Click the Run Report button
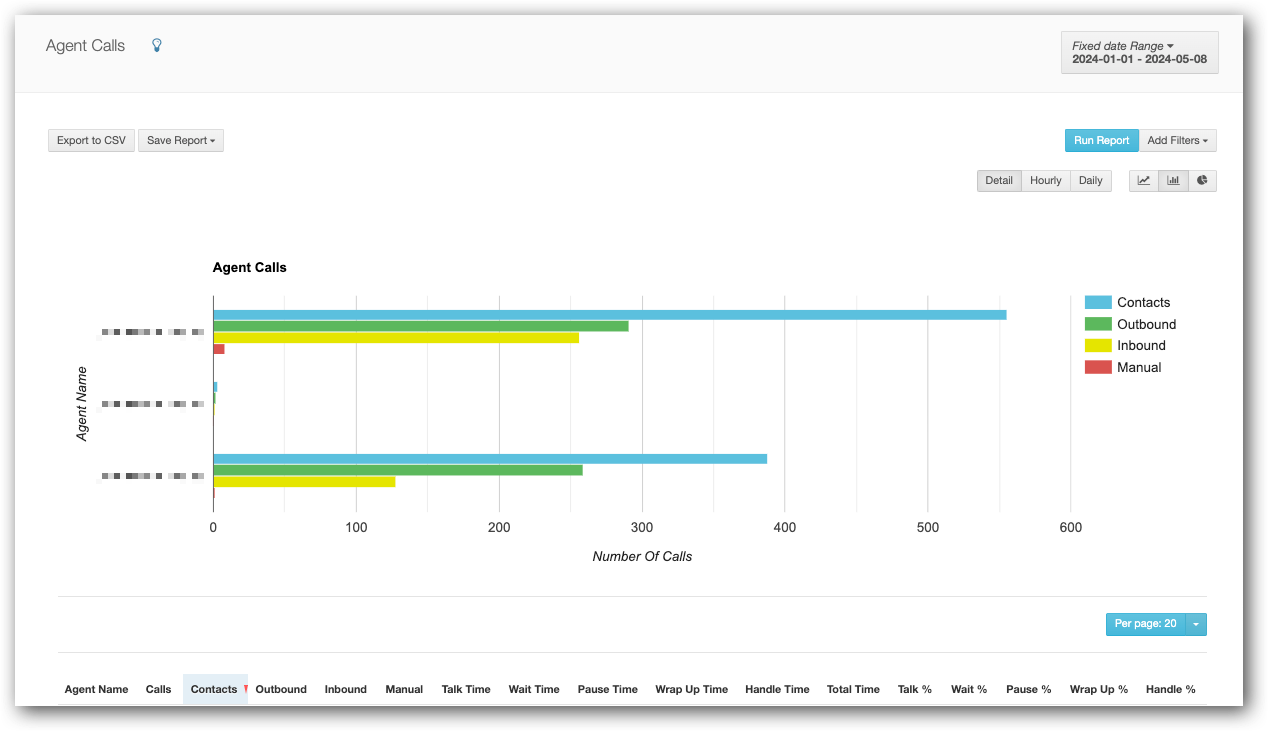Image resolution: width=1268 pixels, height=731 pixels. pos(1101,140)
